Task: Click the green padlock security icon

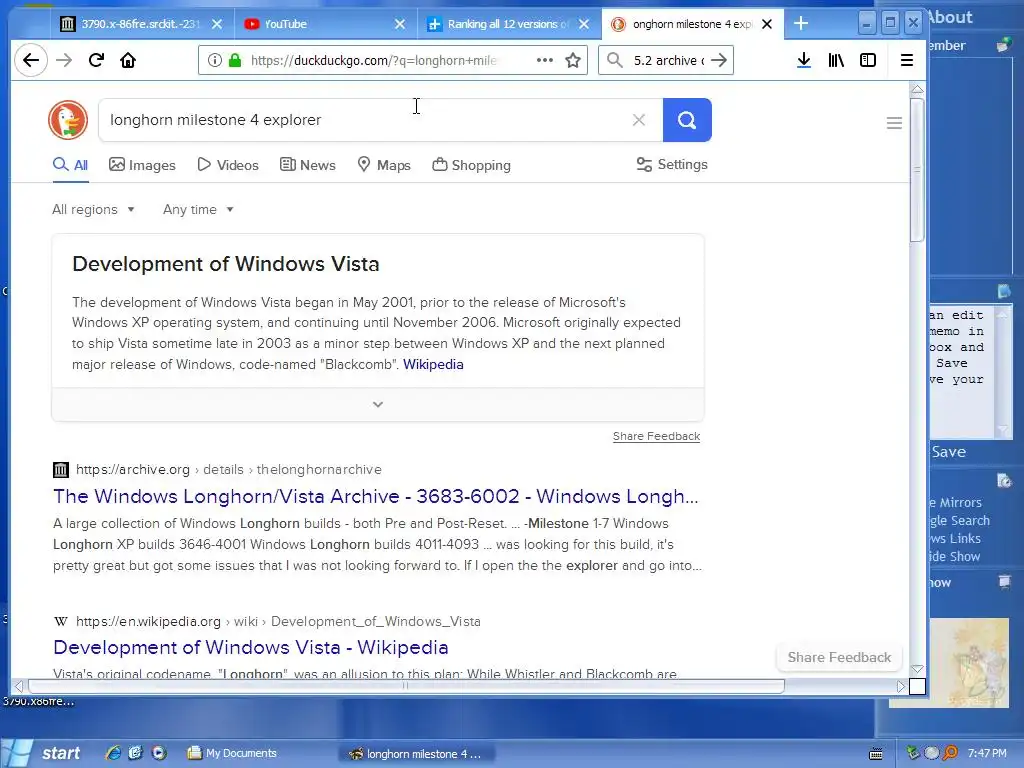Action: (234, 60)
